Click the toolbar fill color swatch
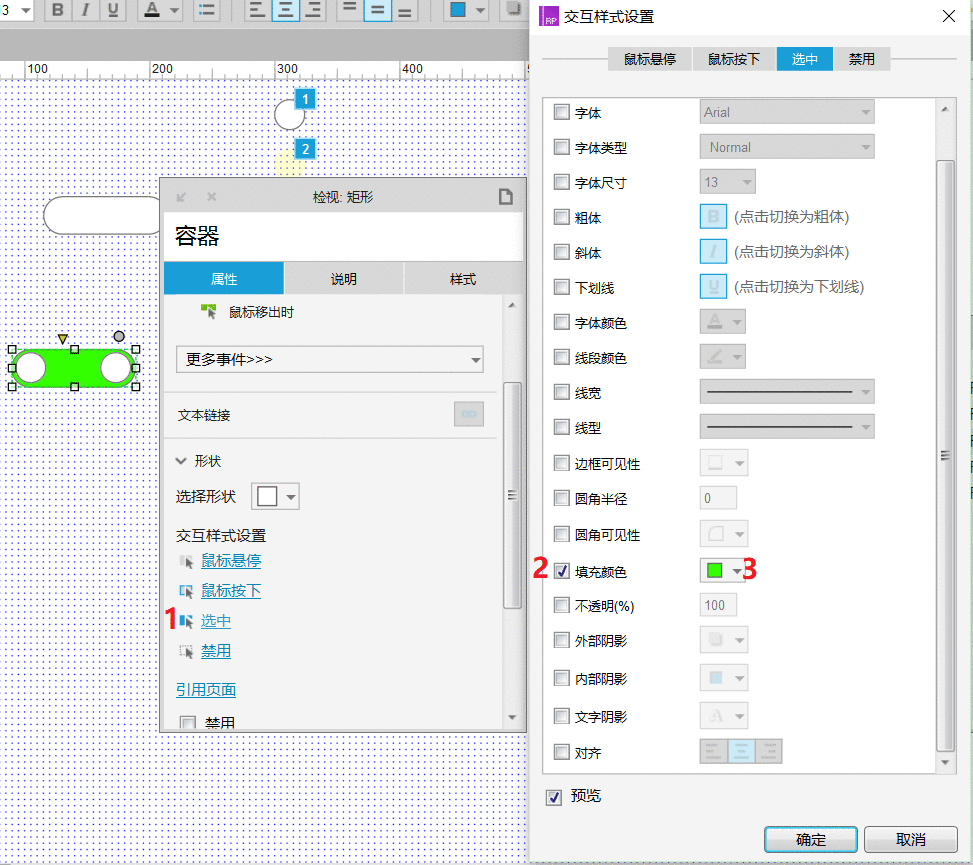 [x=458, y=10]
